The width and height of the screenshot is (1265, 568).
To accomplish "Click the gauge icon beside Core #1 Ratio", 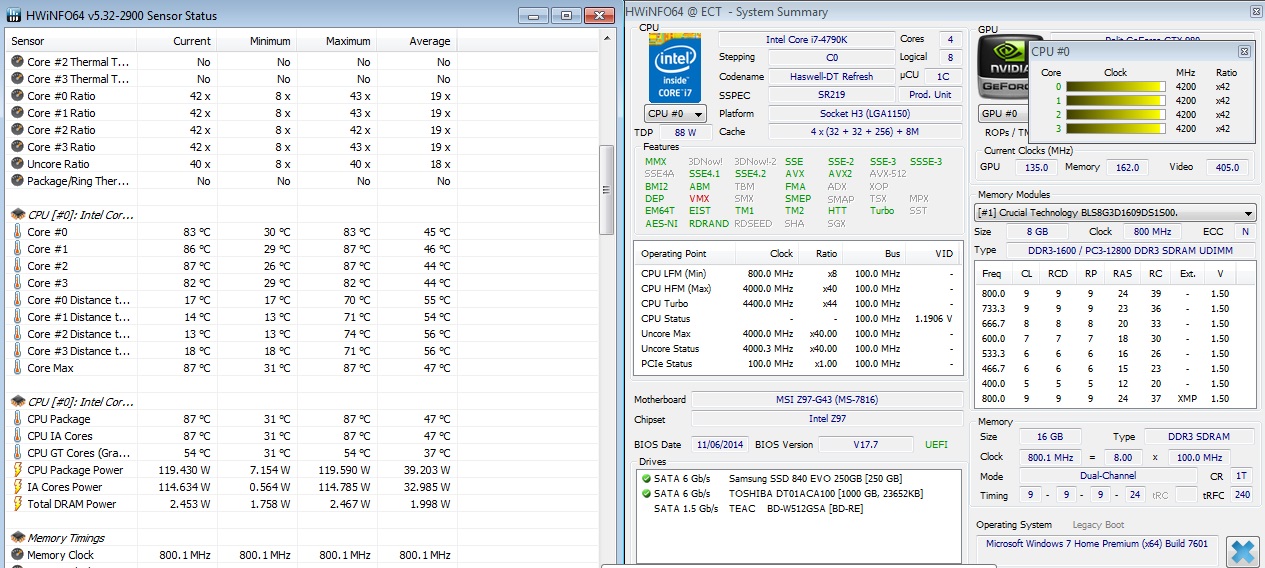I will pyautogui.click(x=17, y=113).
